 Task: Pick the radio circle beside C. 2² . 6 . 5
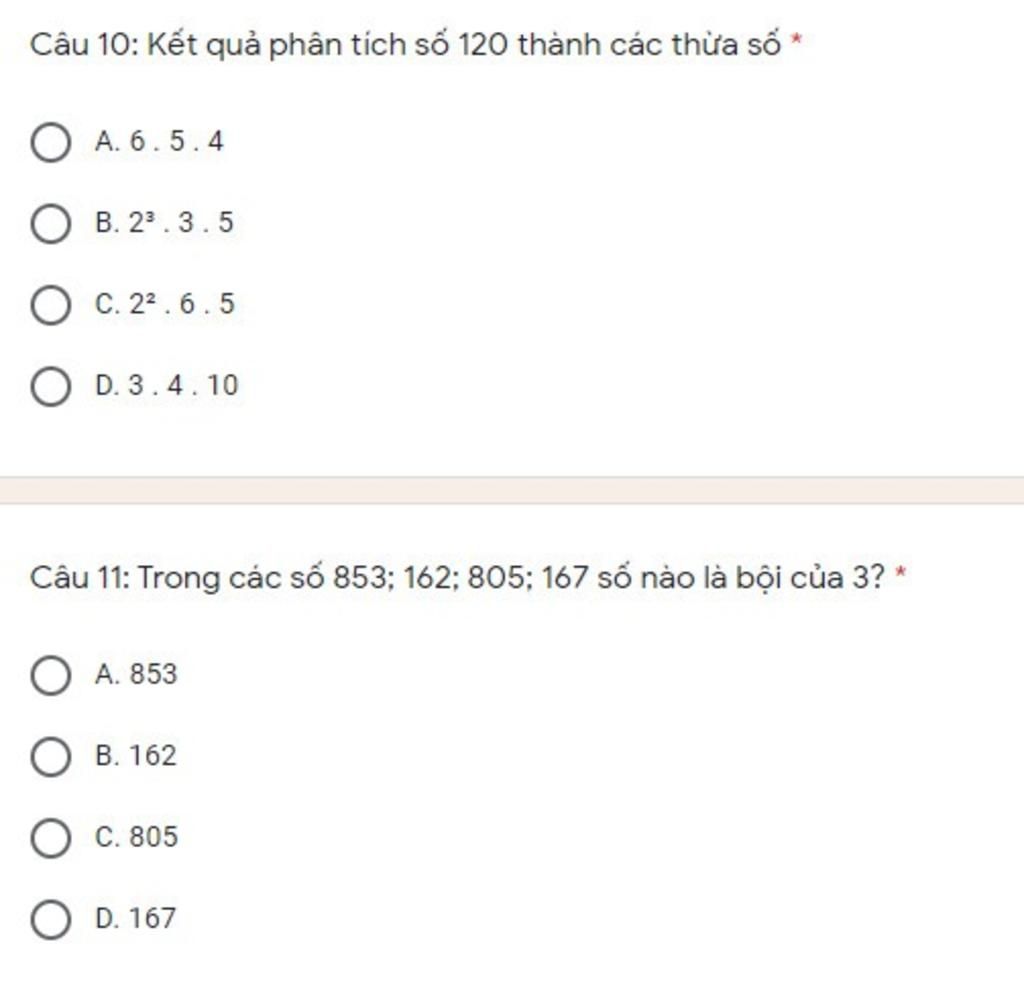[x=50, y=304]
